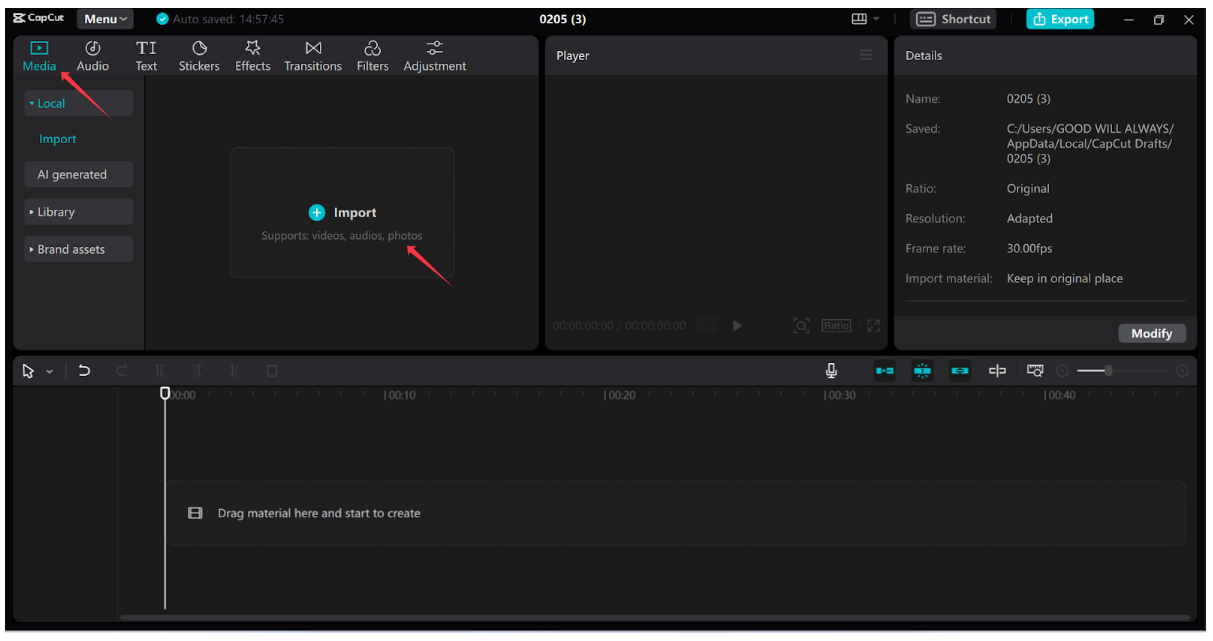Collapse the Local section
Screen dimensions: 1213x641
(78, 103)
